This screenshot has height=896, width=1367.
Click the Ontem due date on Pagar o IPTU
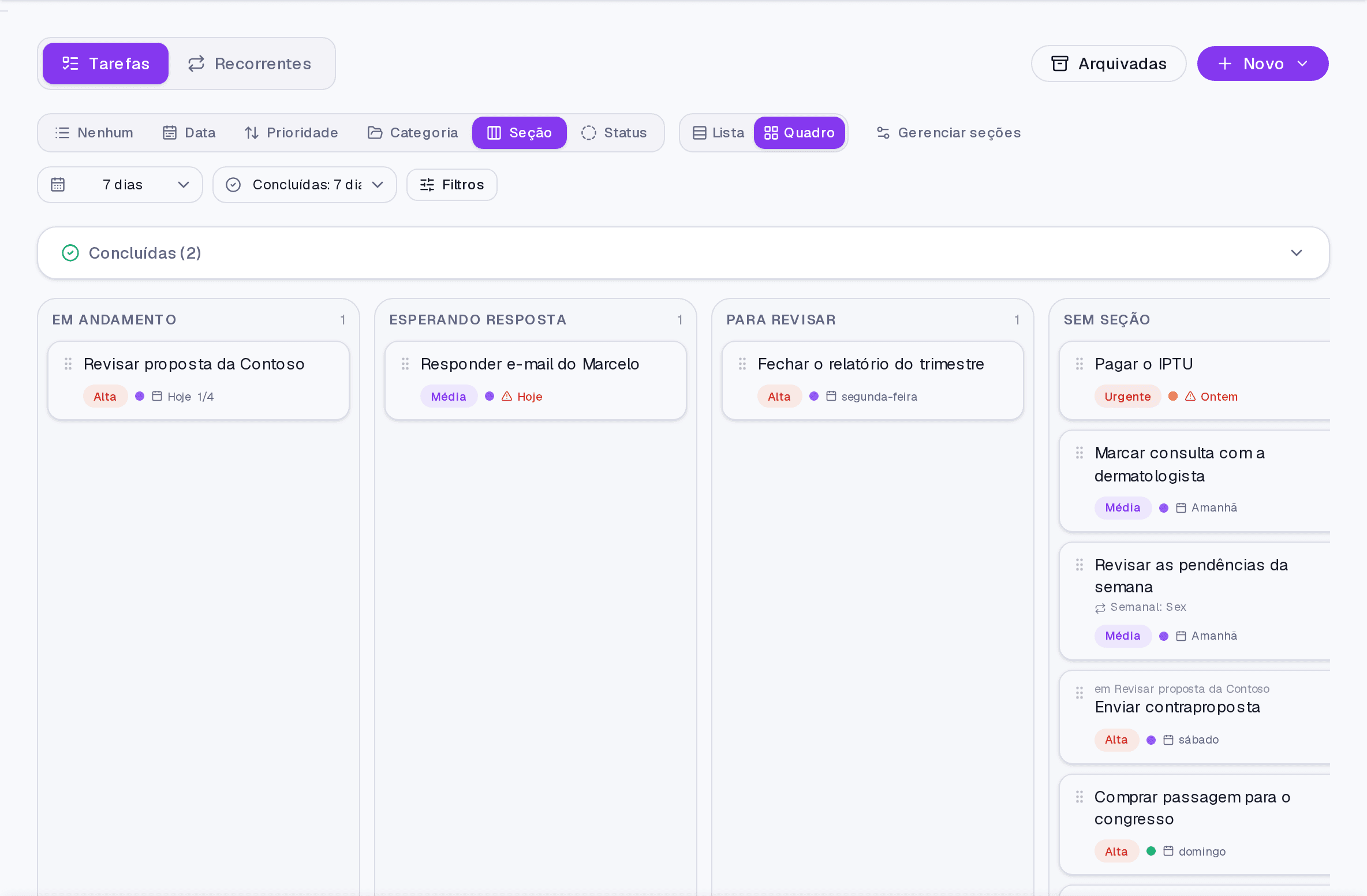click(x=1219, y=397)
